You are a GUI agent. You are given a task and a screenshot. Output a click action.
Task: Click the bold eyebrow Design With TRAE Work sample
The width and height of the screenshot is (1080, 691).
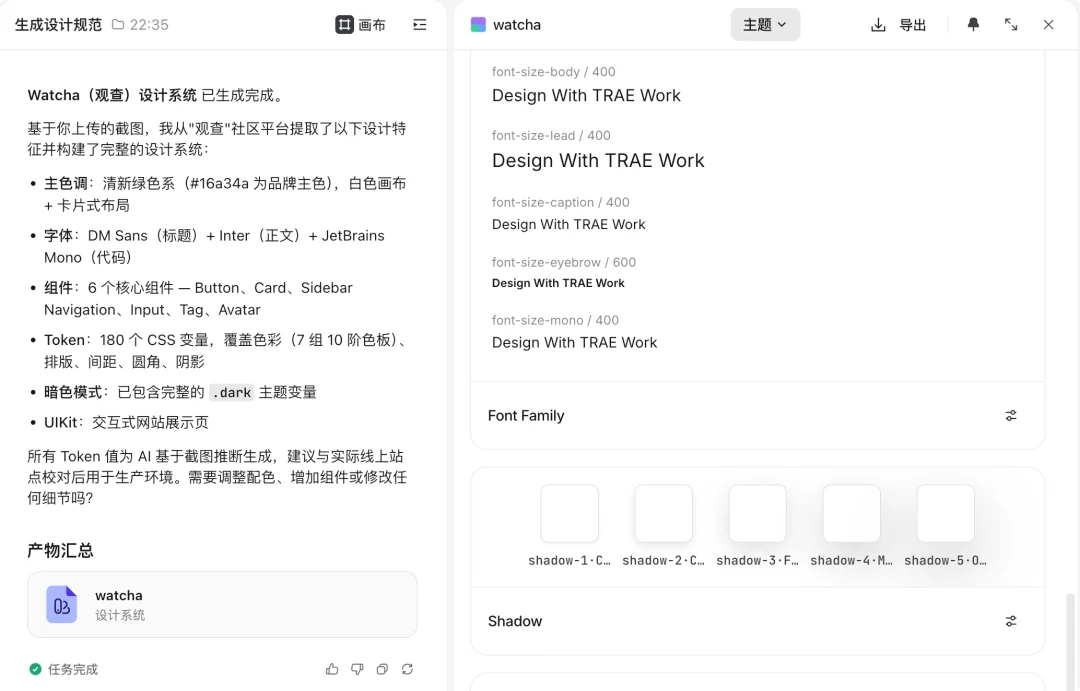(558, 283)
